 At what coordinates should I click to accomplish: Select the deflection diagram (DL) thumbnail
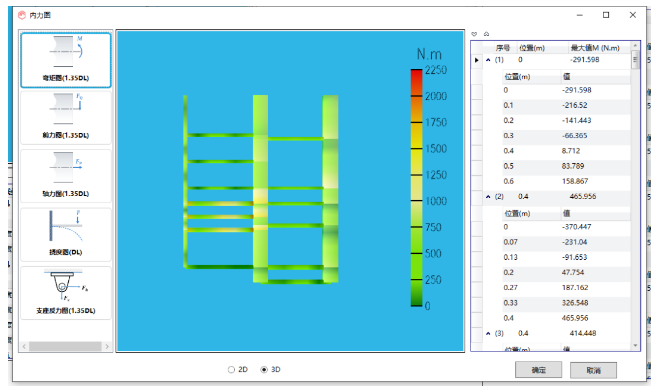pyautogui.click(x=66, y=234)
